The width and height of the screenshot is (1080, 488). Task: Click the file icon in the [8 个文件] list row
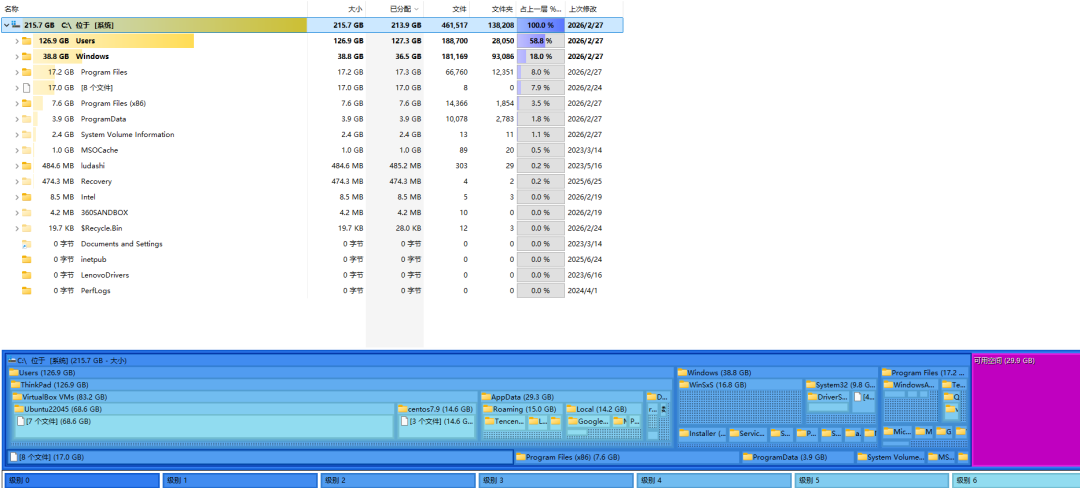pyautogui.click(x=26, y=87)
